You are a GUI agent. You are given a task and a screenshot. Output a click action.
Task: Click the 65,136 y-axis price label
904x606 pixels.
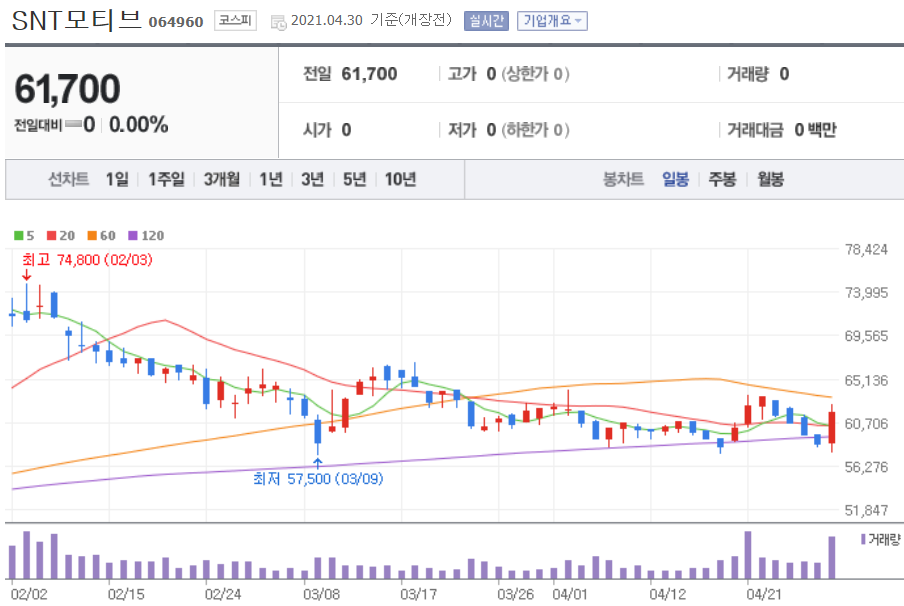click(866, 381)
